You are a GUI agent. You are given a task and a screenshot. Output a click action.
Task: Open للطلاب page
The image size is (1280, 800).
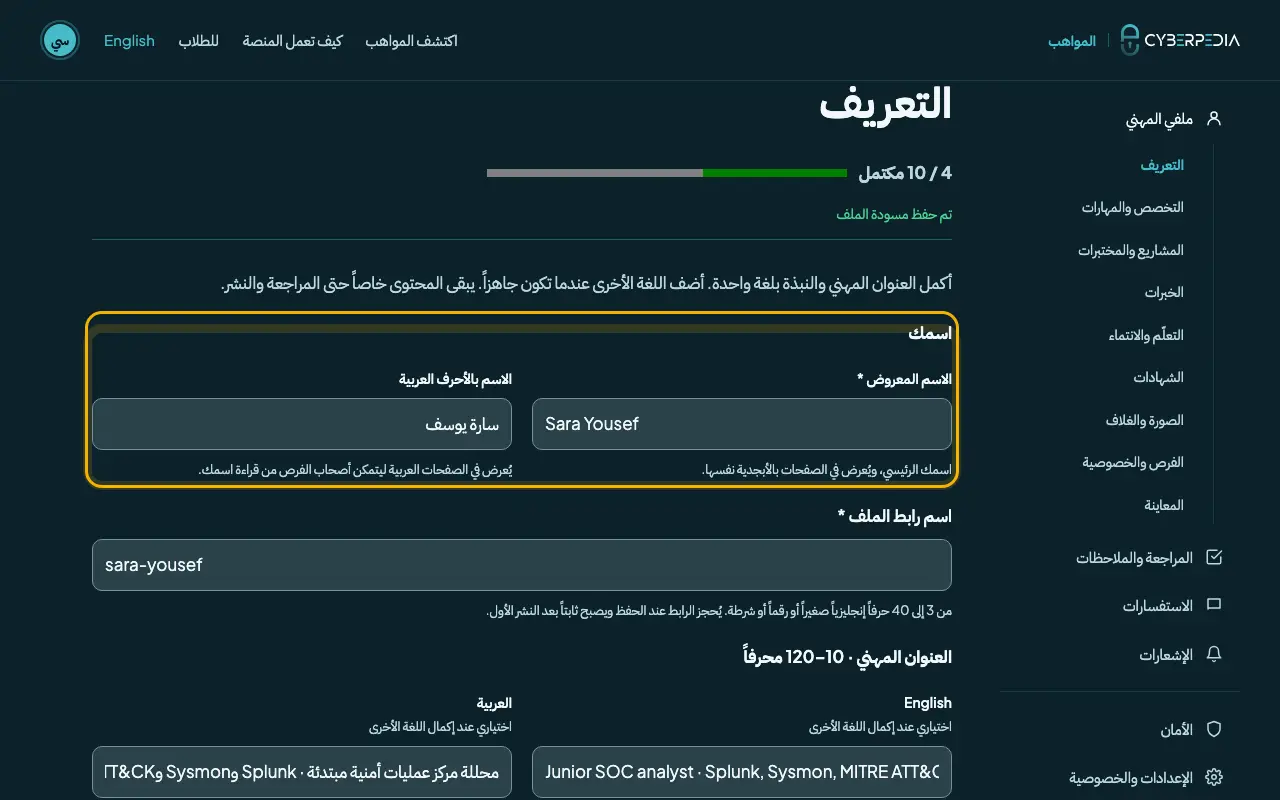coord(199,41)
